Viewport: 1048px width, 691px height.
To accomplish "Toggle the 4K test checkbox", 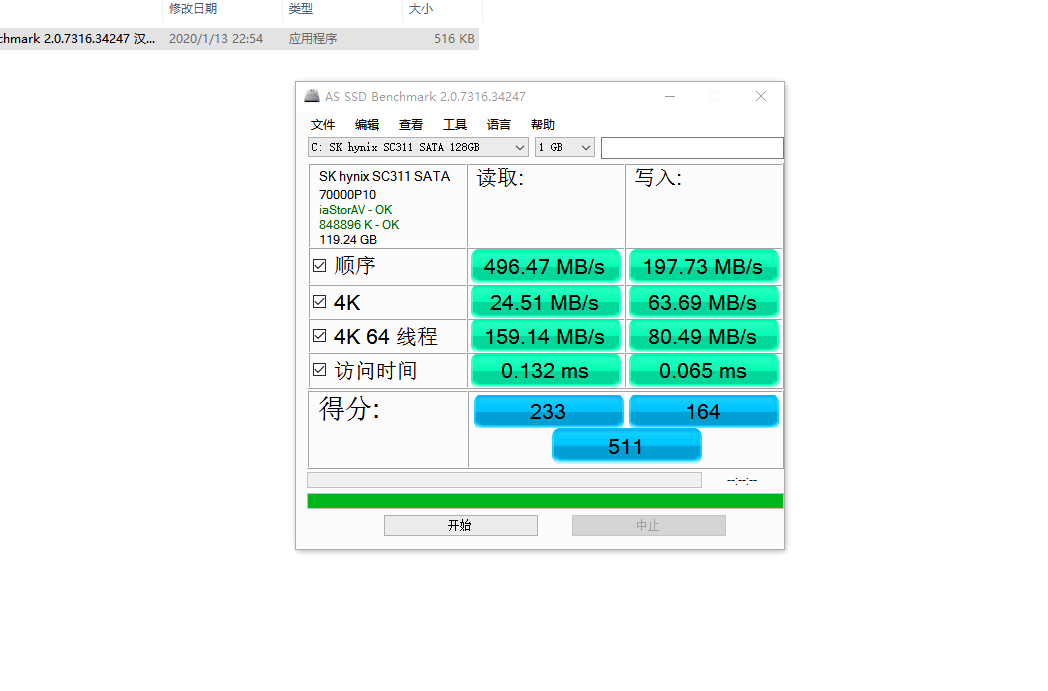I will coord(319,301).
